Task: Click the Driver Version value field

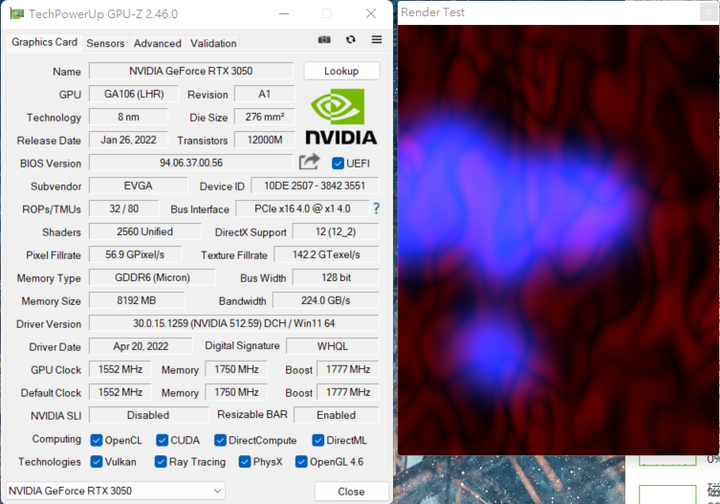Action: pos(234,323)
